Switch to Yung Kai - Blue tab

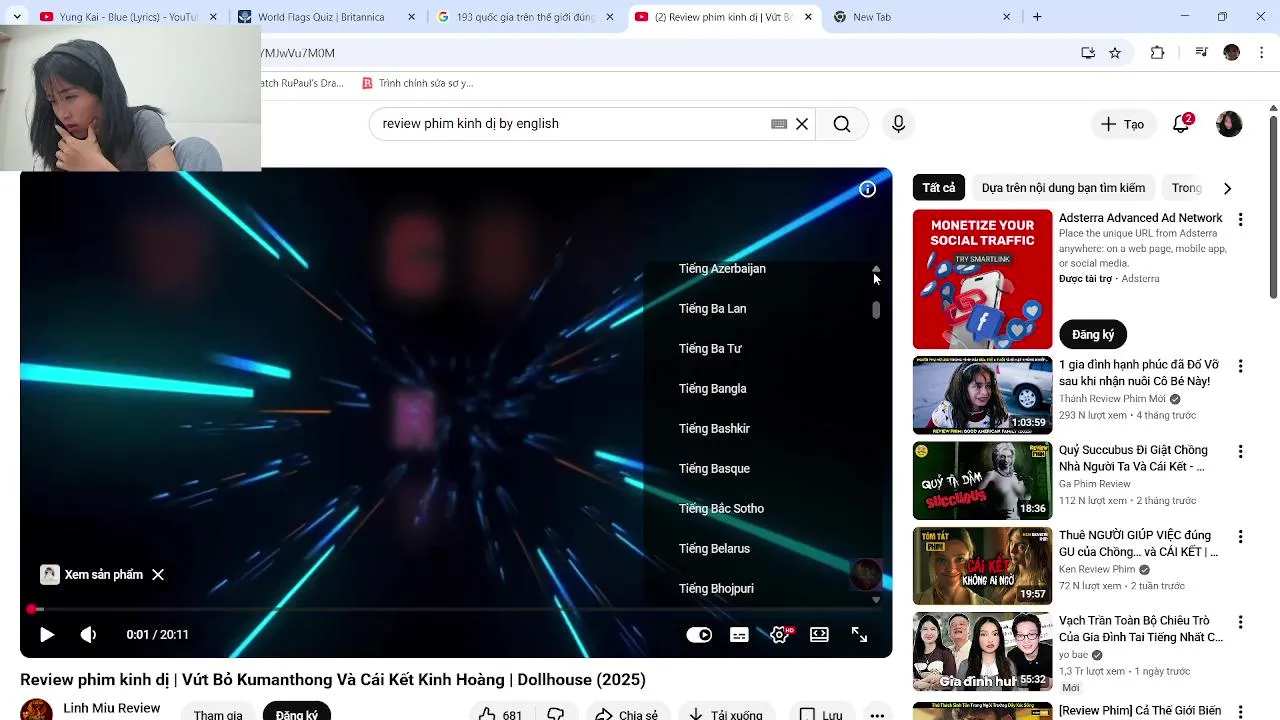[x=128, y=17]
